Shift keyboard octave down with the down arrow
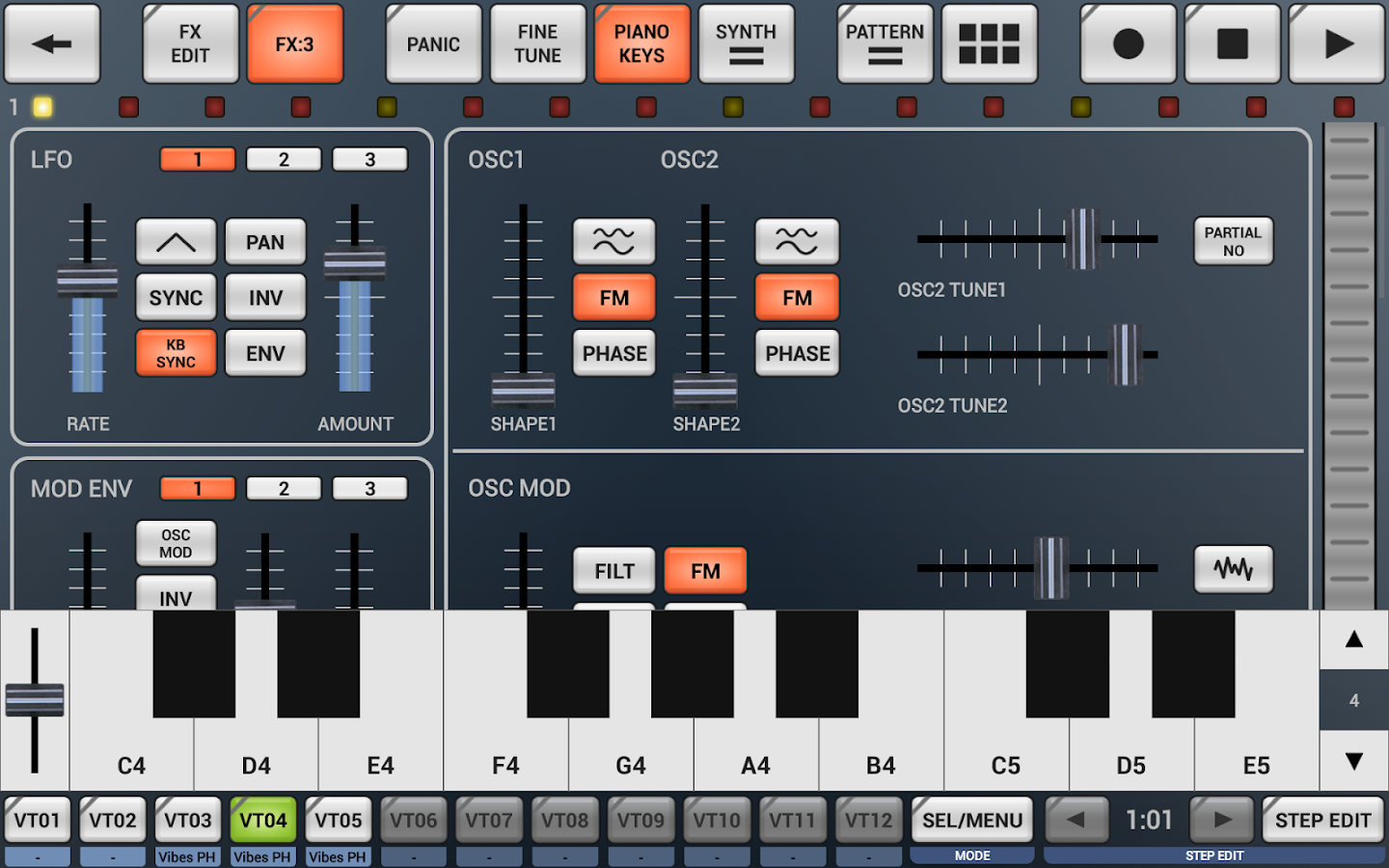1389x868 pixels. click(1354, 762)
